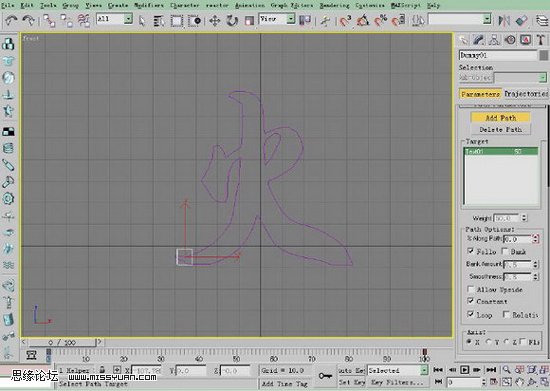Open the View reference coordinate dropdown
This screenshot has width=550, height=391.
(x=291, y=19)
